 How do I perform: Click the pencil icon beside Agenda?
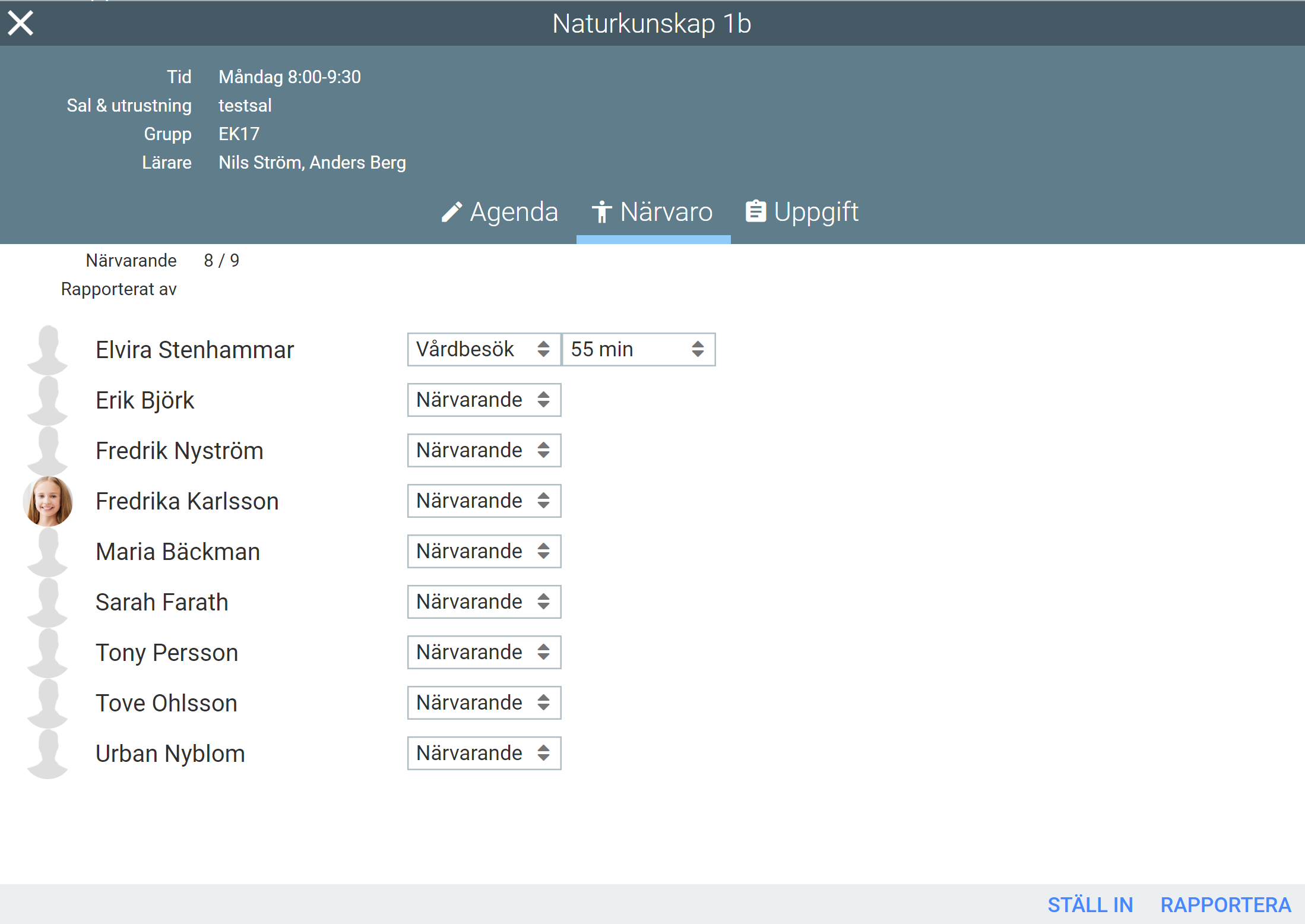click(452, 212)
